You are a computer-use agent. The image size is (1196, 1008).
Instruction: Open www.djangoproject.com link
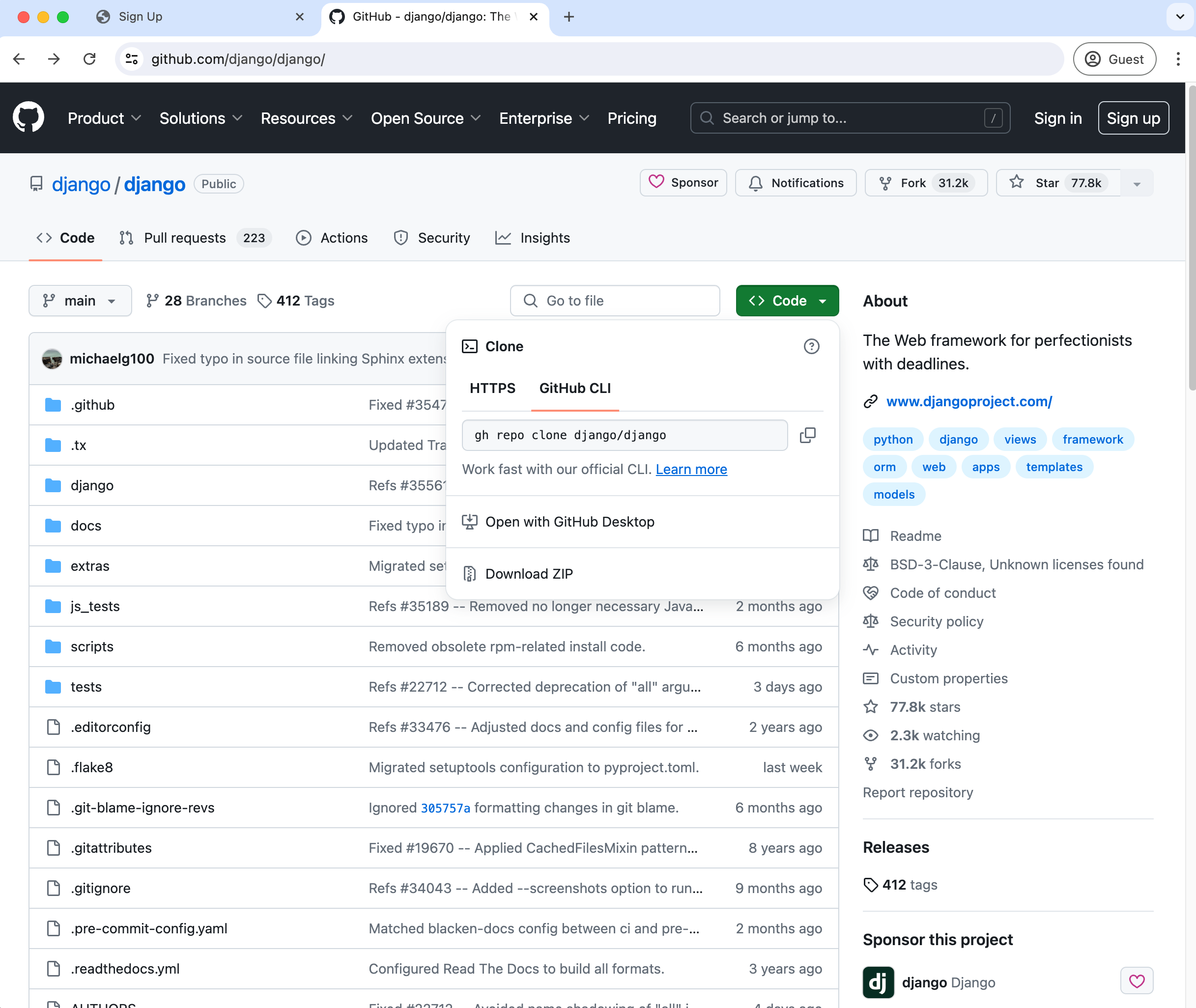(x=969, y=401)
